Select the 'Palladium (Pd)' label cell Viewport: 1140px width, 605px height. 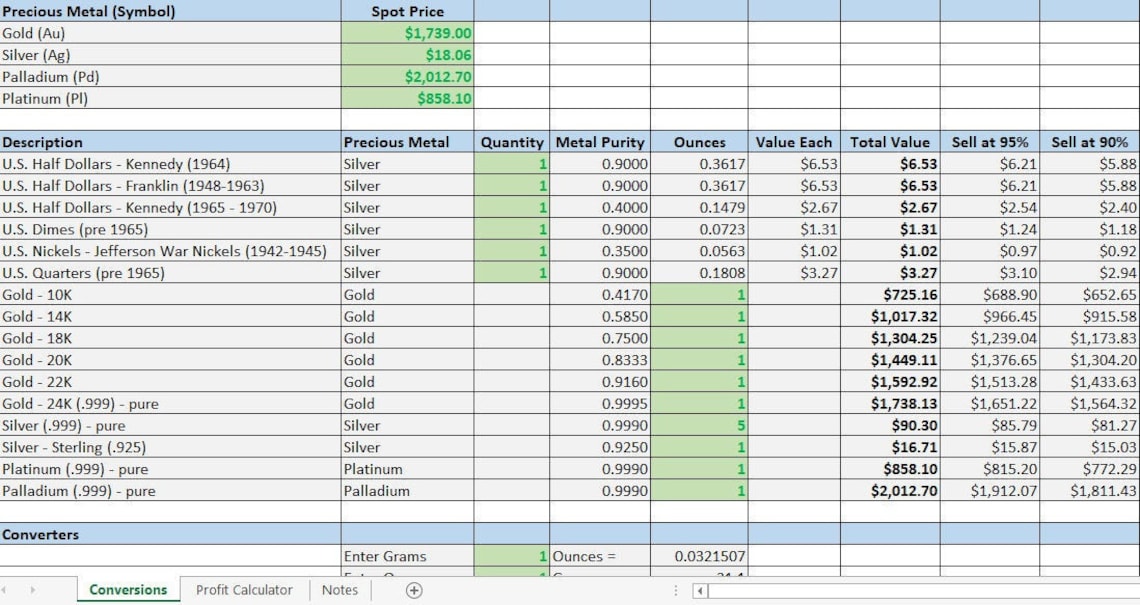(x=170, y=76)
